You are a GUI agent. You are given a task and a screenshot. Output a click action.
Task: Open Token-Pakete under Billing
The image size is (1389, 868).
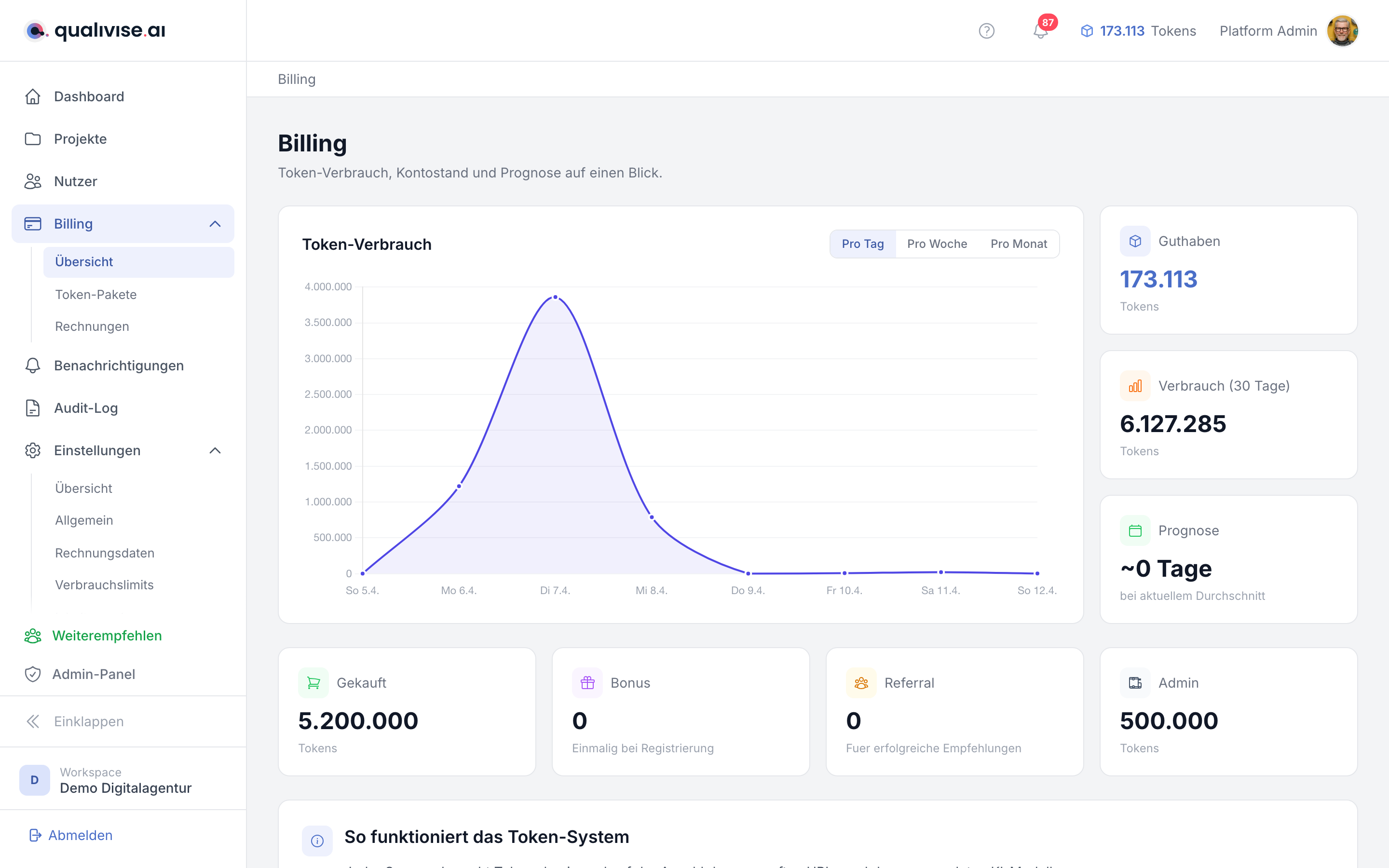pyautogui.click(x=138, y=295)
